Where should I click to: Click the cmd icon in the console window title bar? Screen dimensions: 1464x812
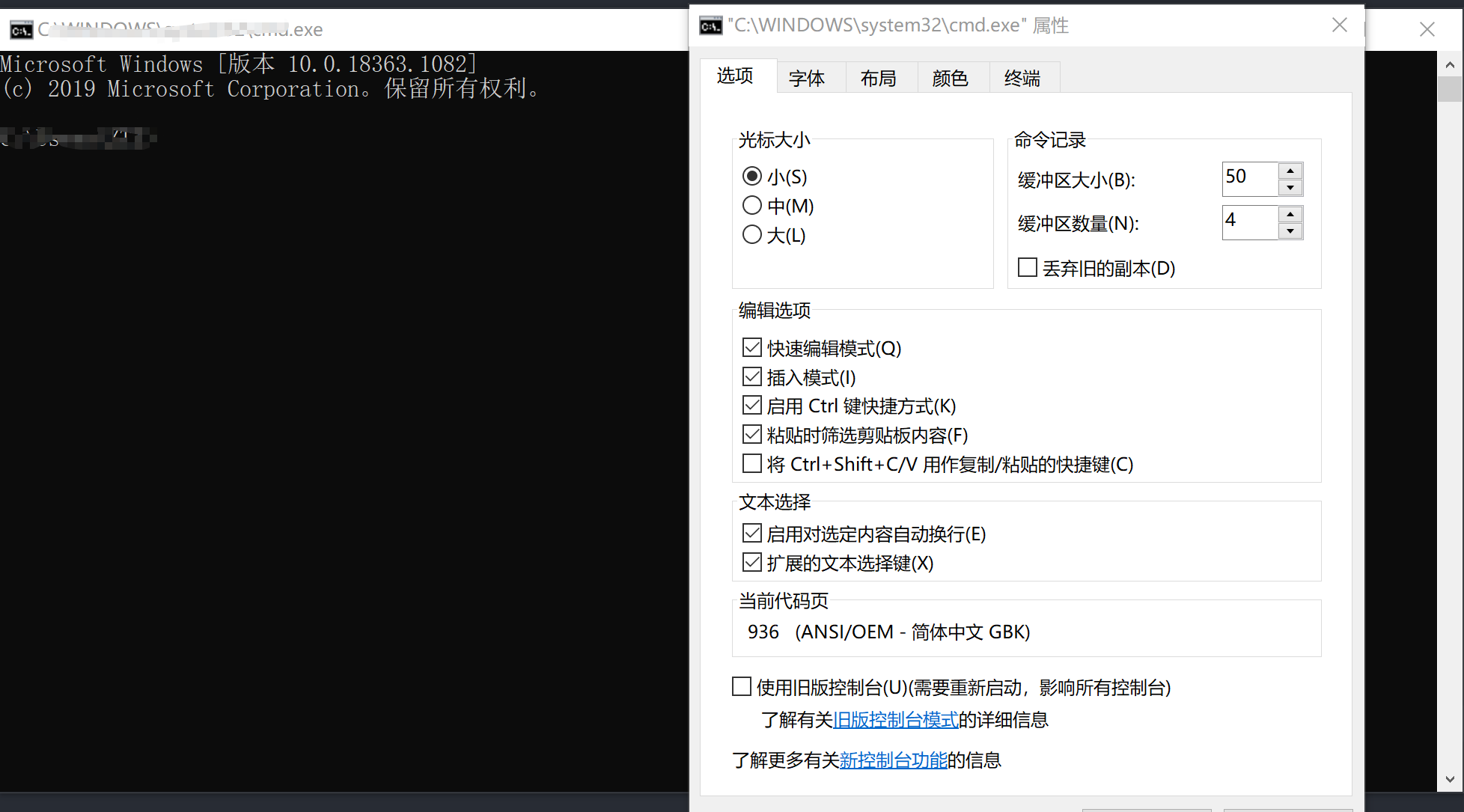21,30
